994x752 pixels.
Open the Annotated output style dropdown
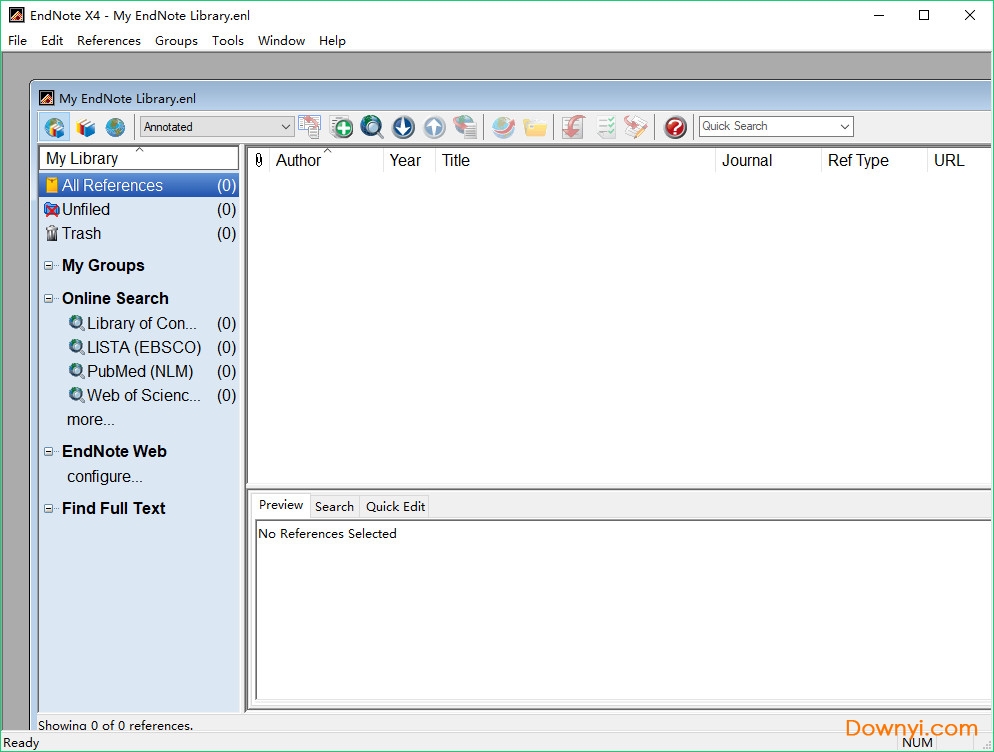click(x=286, y=127)
